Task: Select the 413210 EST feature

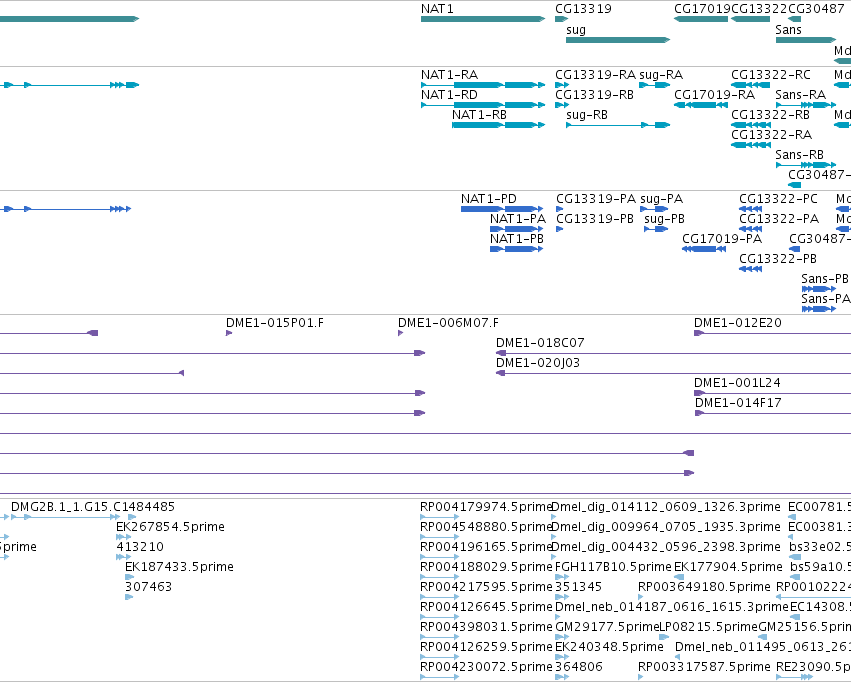Action: 124,557
